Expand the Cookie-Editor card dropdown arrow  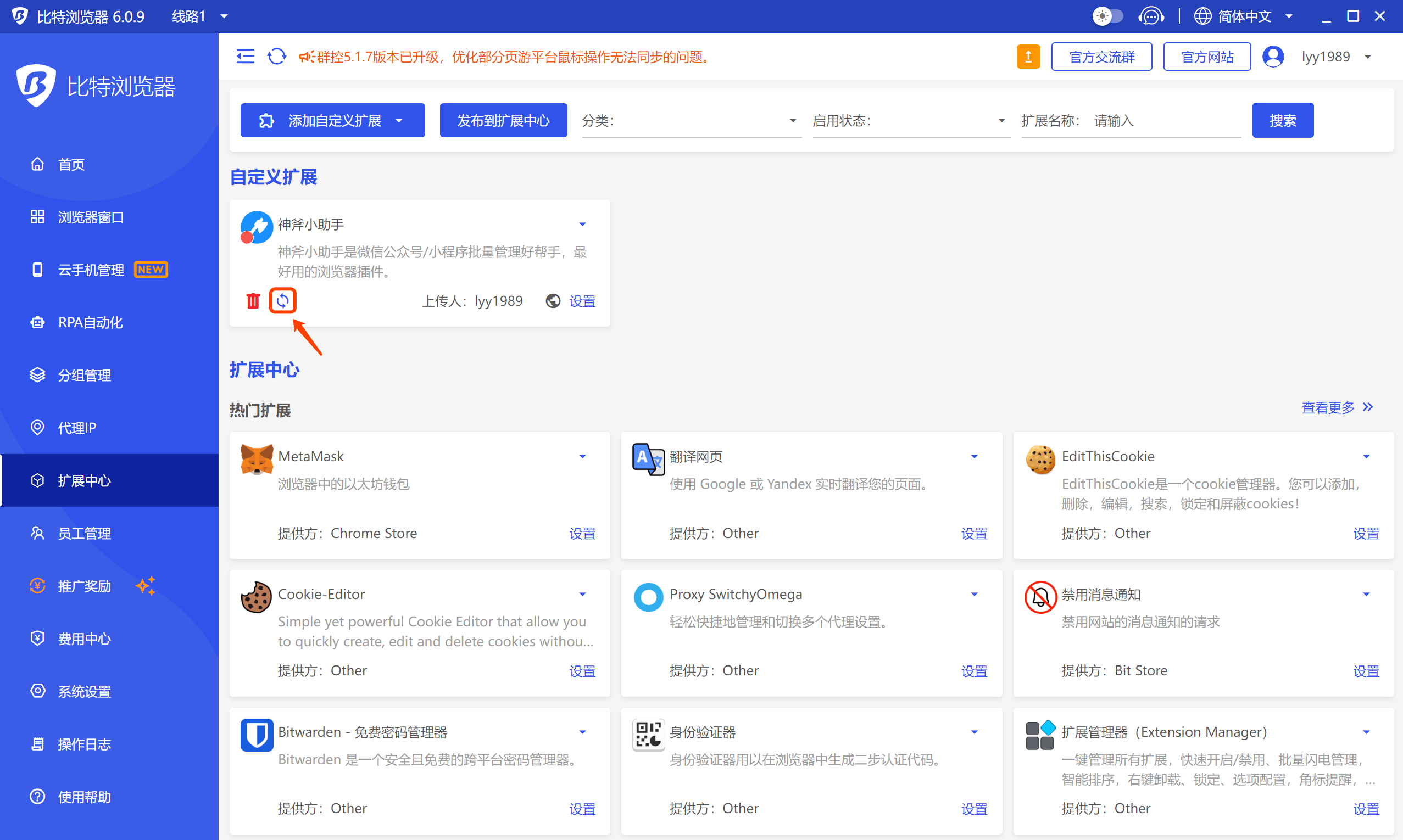coord(582,595)
